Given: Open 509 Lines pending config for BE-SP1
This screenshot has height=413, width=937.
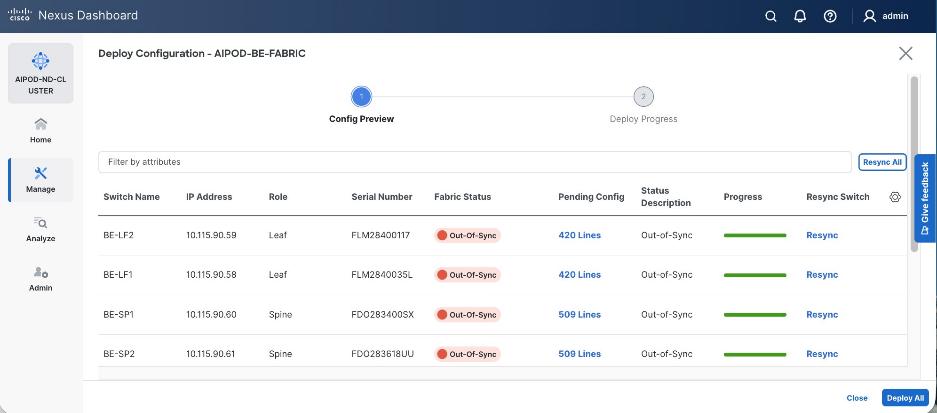Looking at the screenshot, I should pos(579,314).
